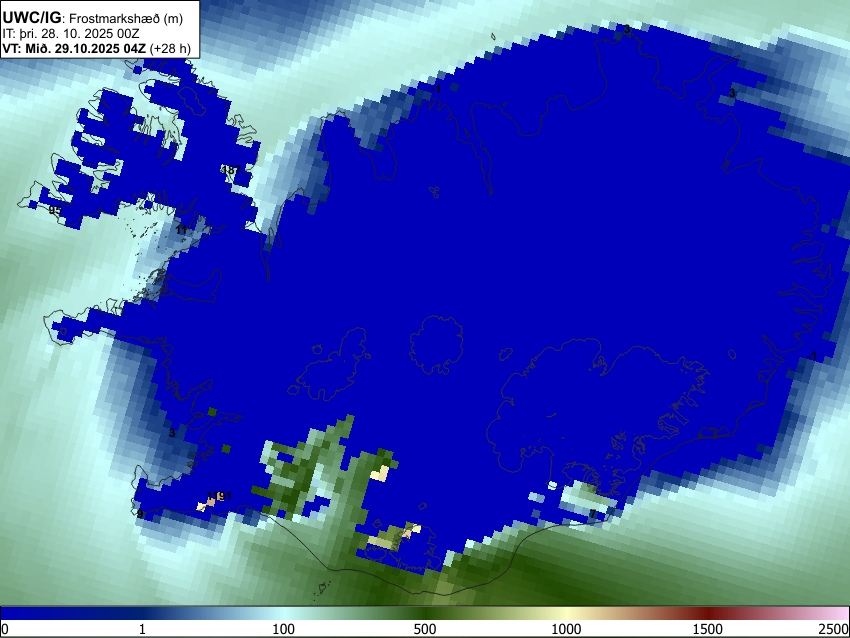
Task: Click the map value '95' on the map
Action: pos(55,210)
